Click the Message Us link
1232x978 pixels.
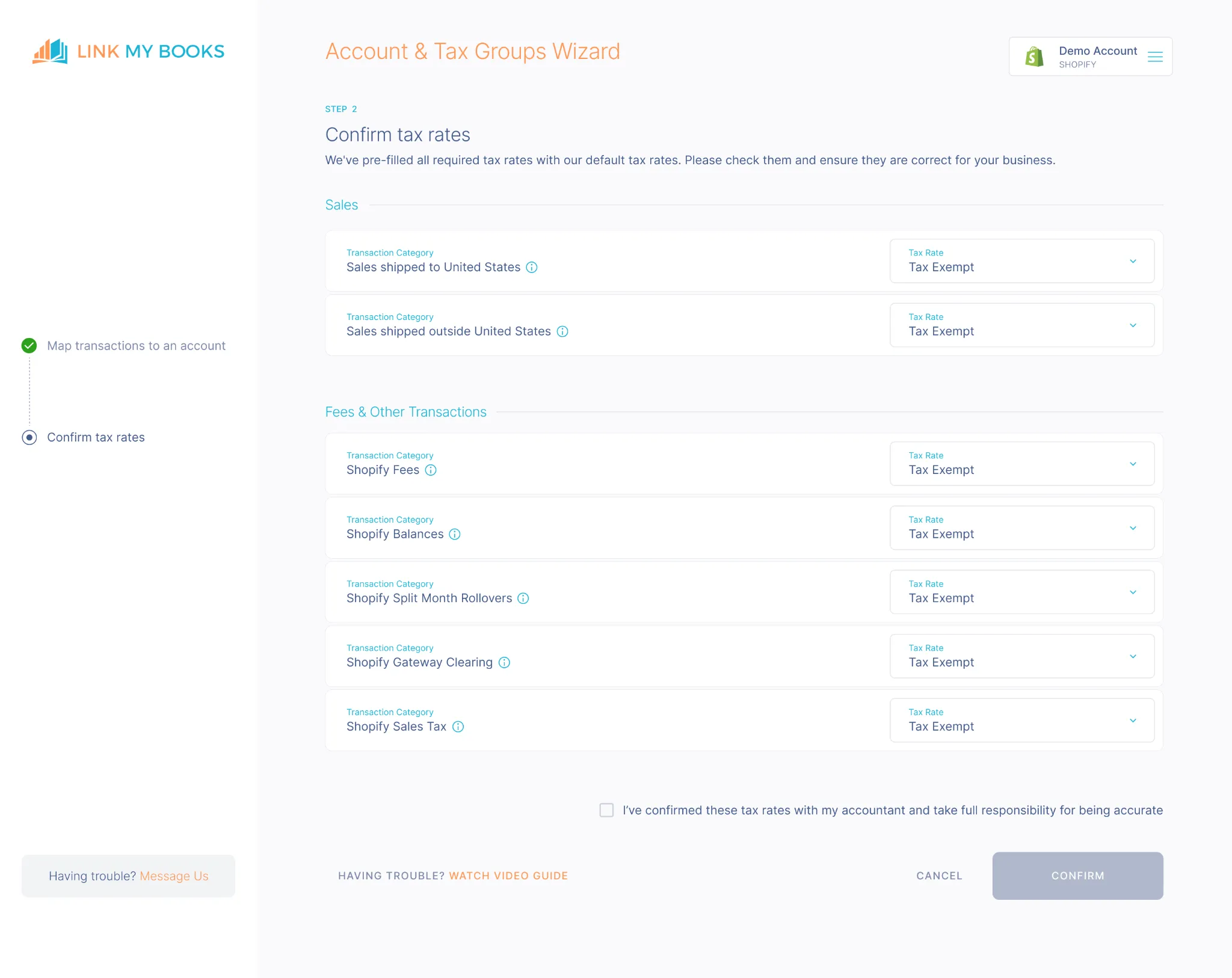tap(174, 876)
